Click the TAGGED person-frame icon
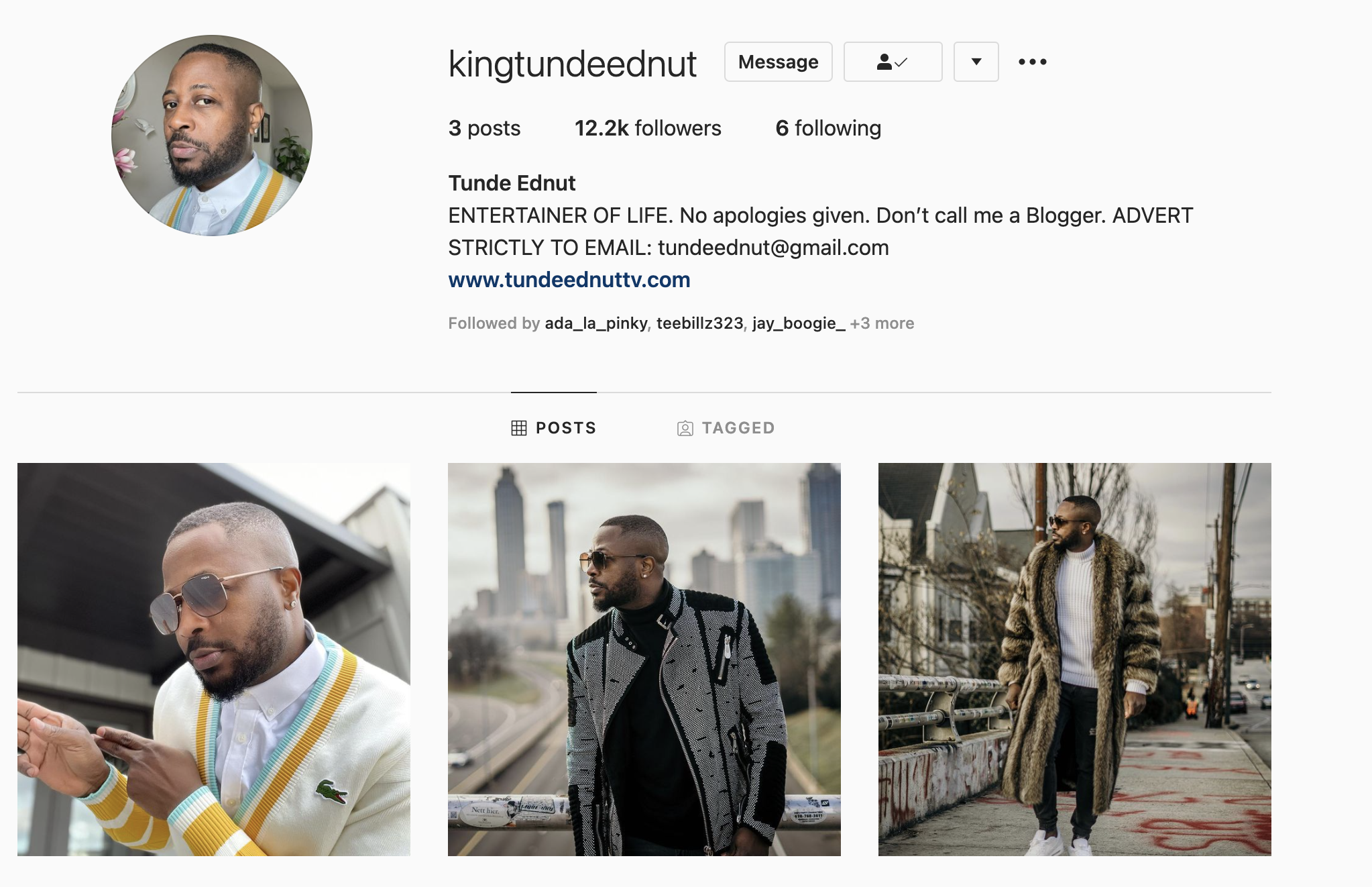The image size is (1372, 887). (x=685, y=428)
